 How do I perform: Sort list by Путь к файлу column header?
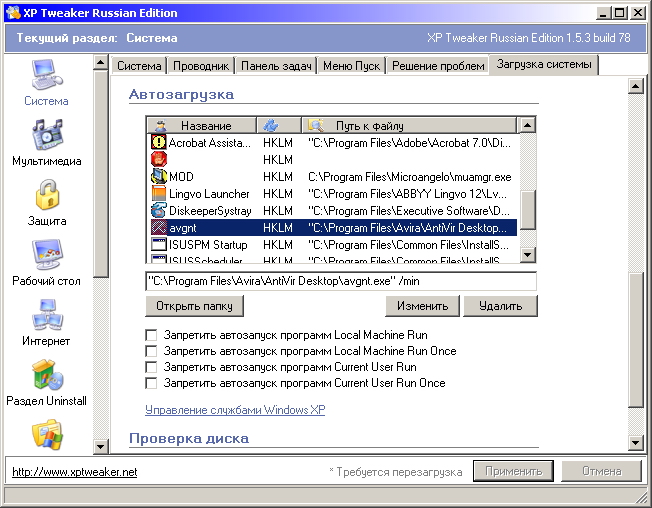[x=409, y=126]
